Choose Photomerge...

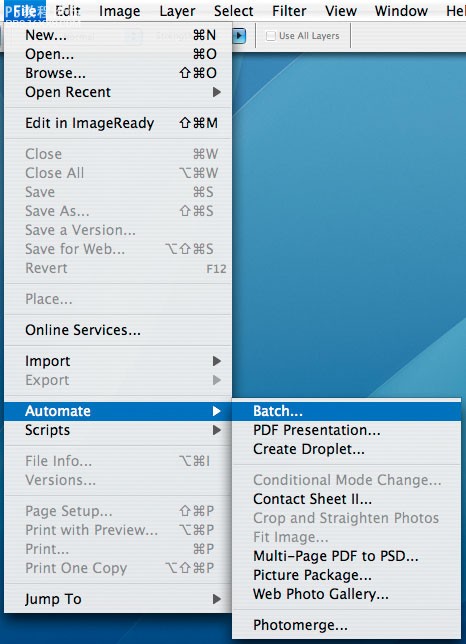[346, 625]
